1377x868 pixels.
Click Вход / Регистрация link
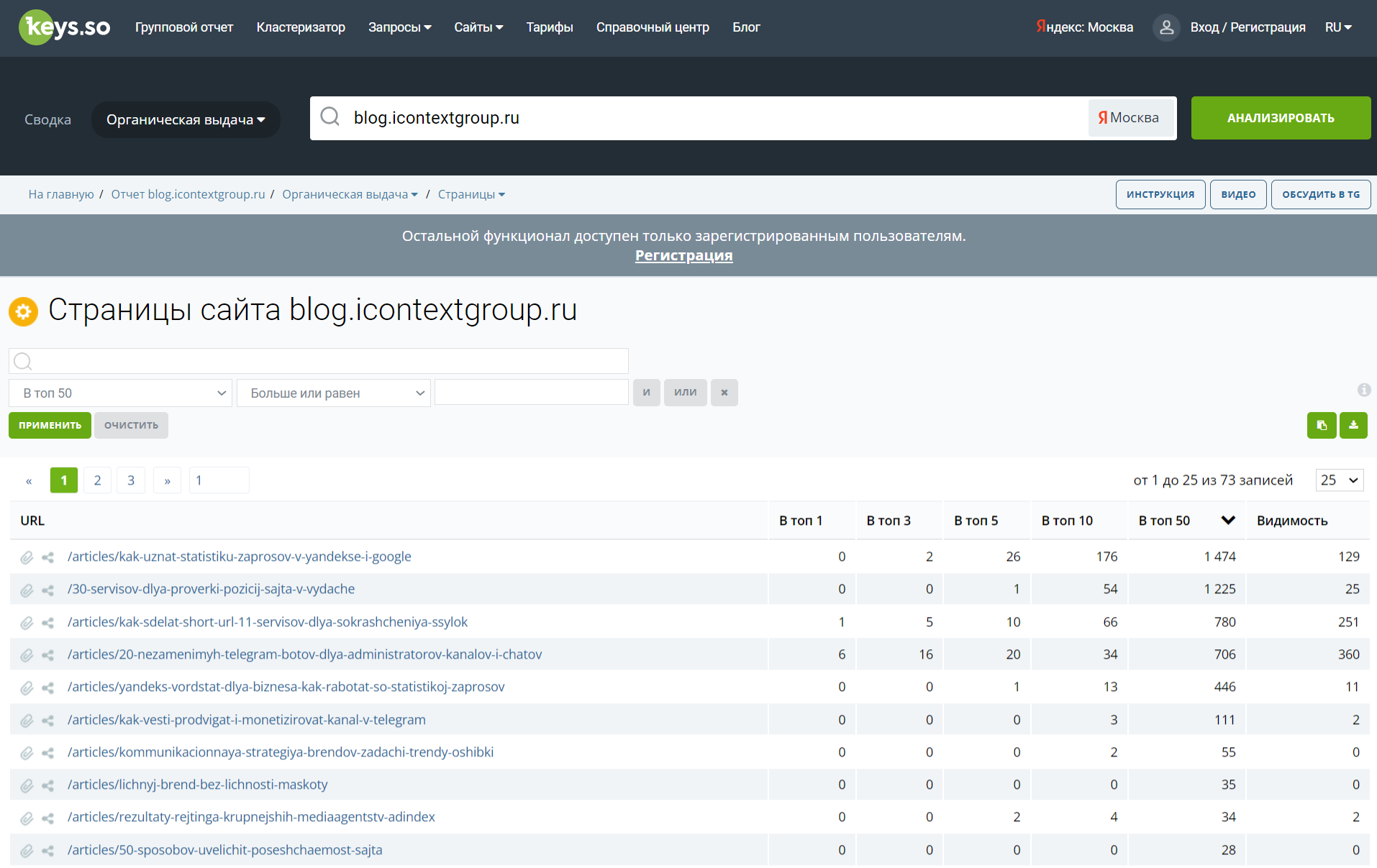coord(1248,27)
